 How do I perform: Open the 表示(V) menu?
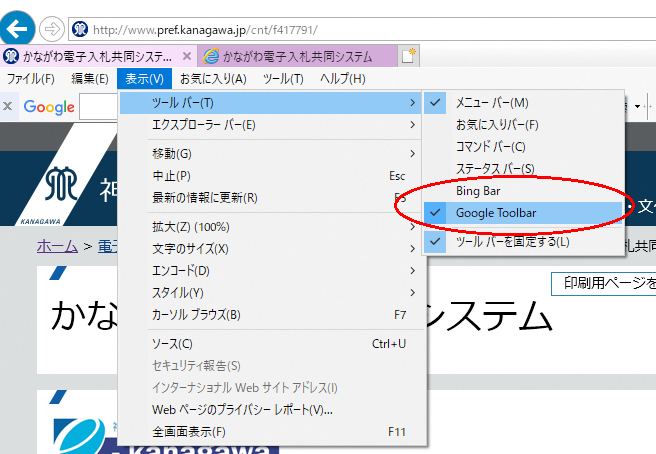tap(144, 79)
